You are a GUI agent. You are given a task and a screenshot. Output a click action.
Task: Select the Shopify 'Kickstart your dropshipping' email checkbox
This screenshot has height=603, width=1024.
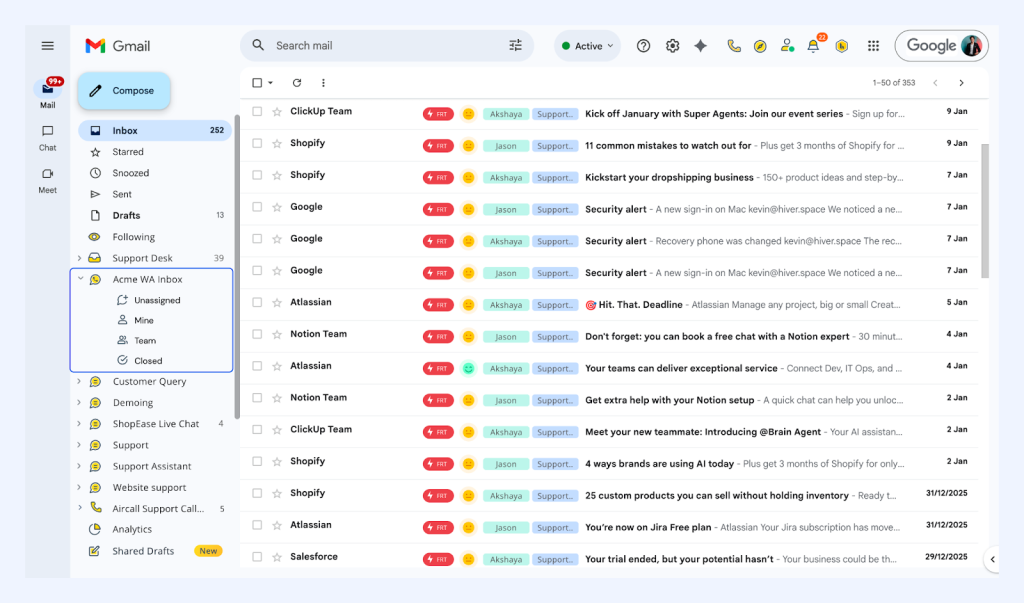tap(257, 175)
